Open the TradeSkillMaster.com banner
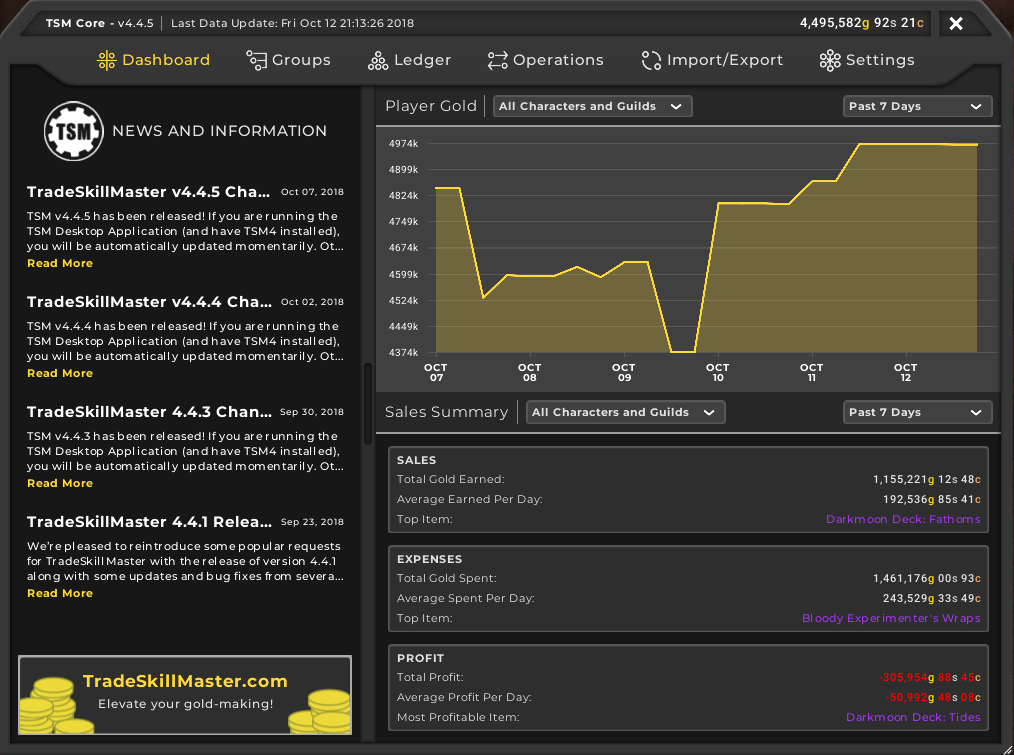 pos(185,695)
